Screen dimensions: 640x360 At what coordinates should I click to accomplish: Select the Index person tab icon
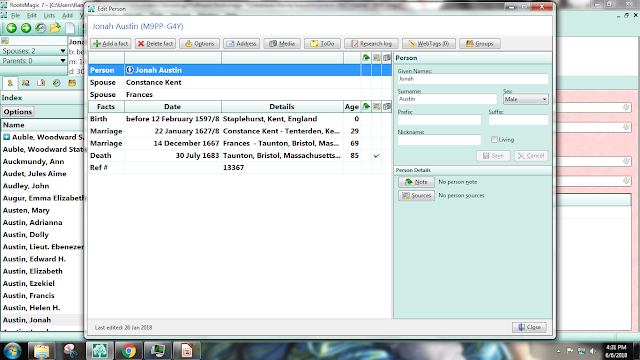(10, 83)
